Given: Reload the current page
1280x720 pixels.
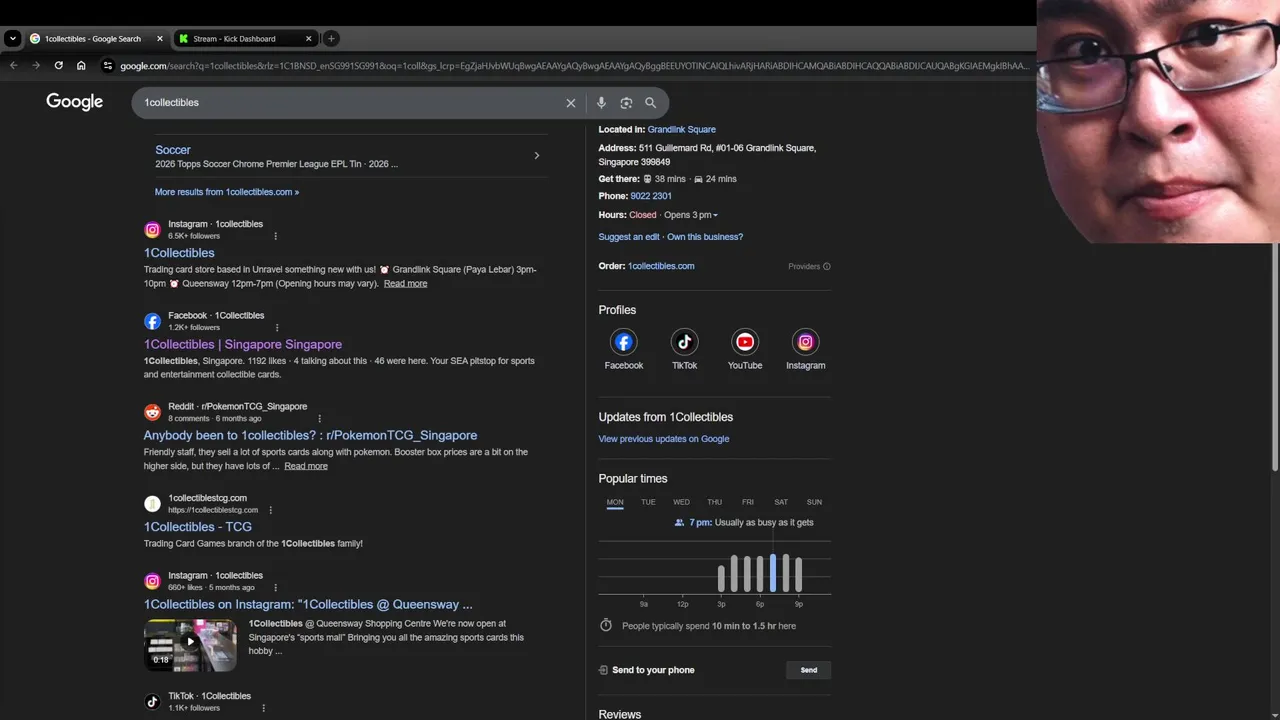Looking at the screenshot, I should pos(58,66).
